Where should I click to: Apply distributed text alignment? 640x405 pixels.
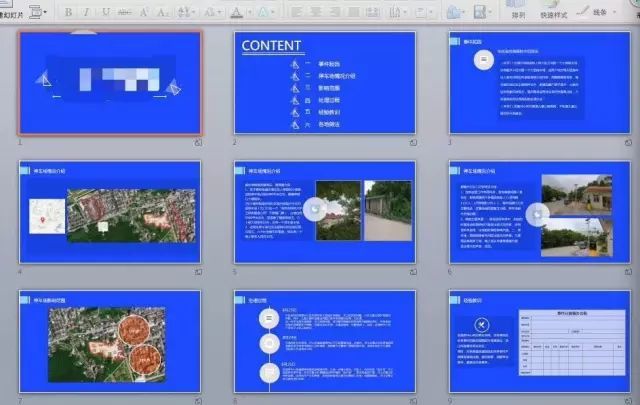(x=372, y=12)
